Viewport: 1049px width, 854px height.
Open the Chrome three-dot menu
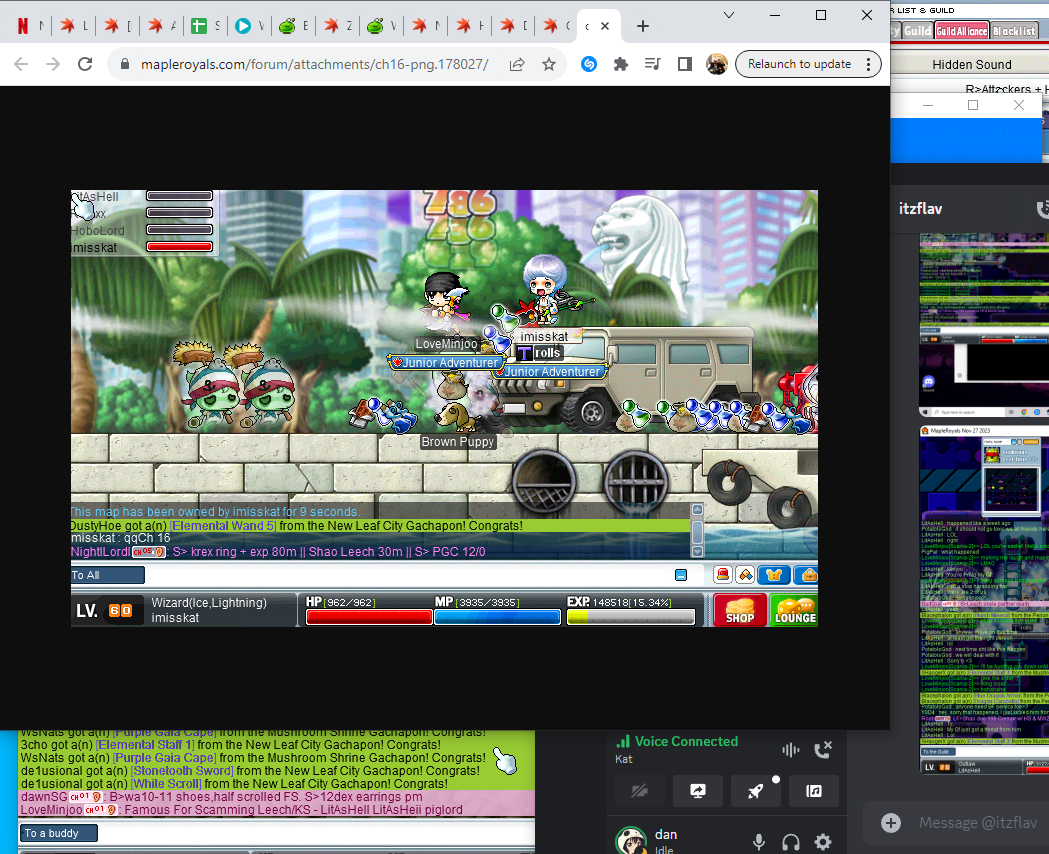click(869, 64)
